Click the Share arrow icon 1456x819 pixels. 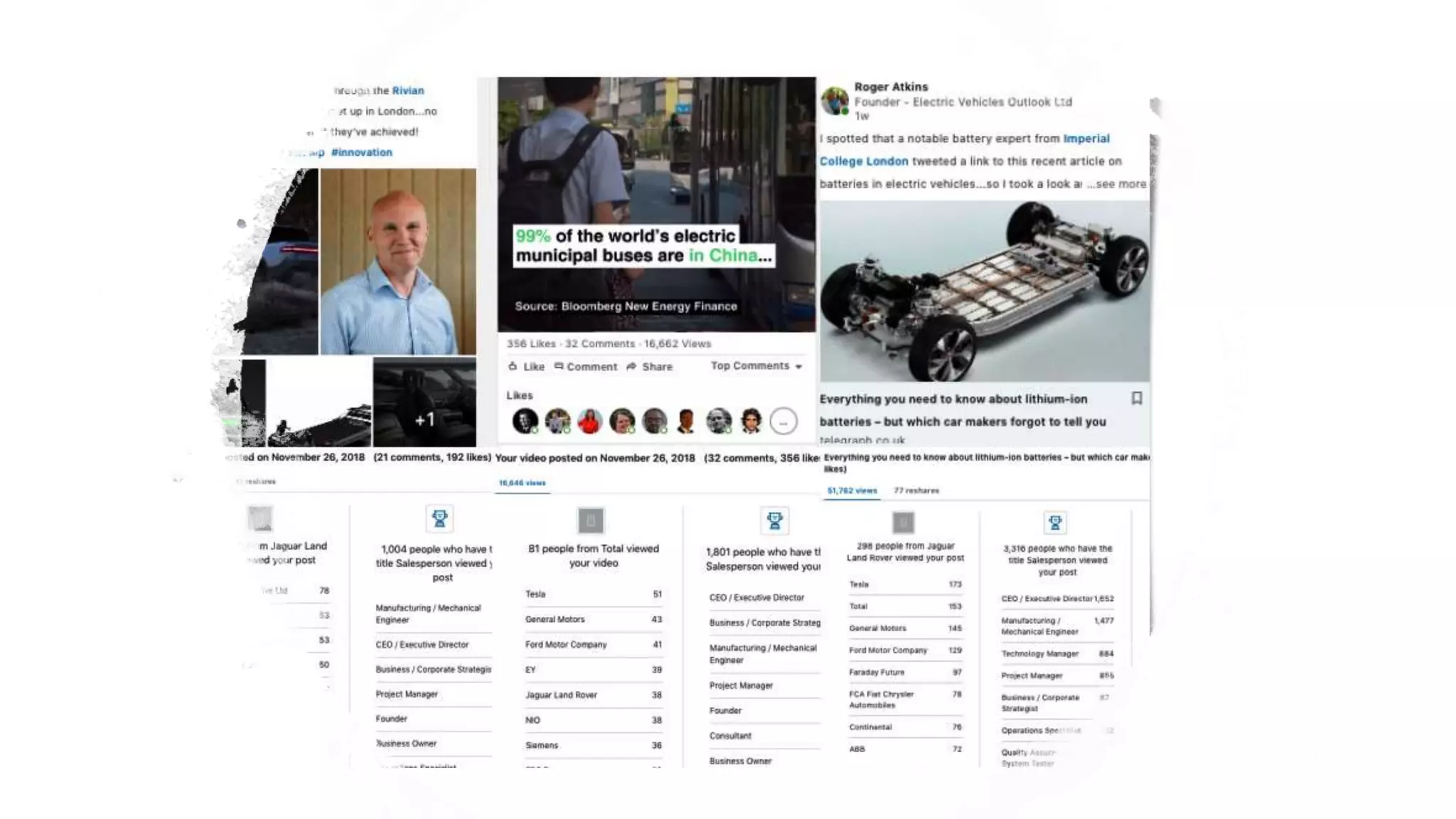click(631, 366)
